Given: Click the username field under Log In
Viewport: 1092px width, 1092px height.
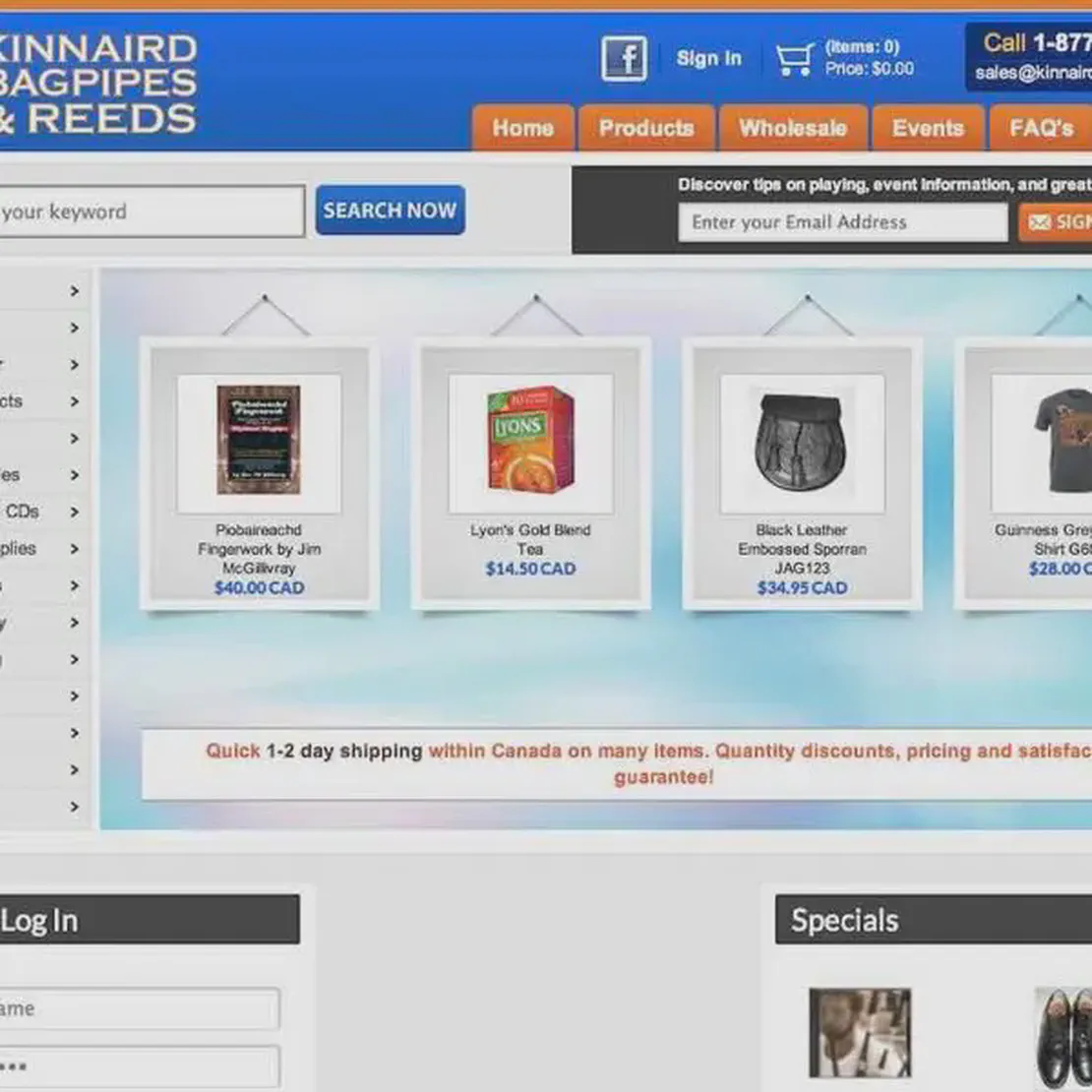Looking at the screenshot, I should coord(140,1008).
